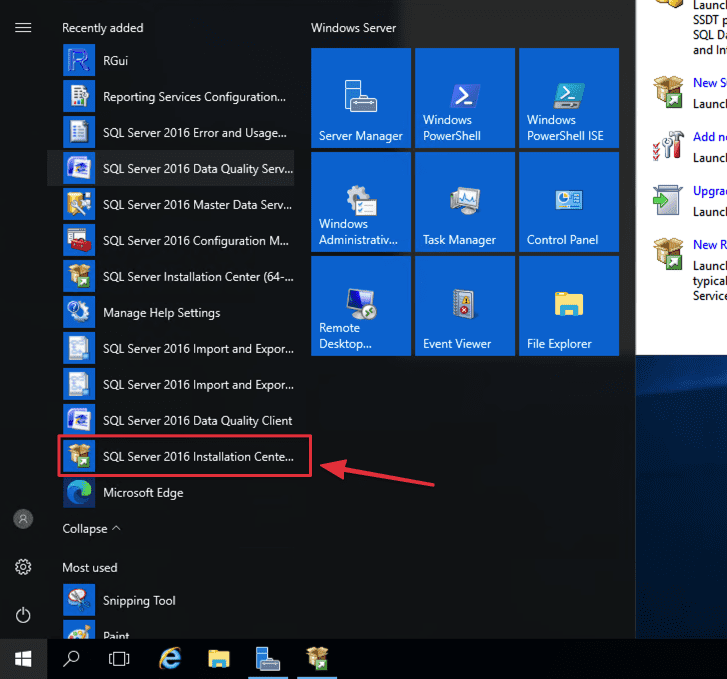Open the Control Panel tile

[x=568, y=201]
